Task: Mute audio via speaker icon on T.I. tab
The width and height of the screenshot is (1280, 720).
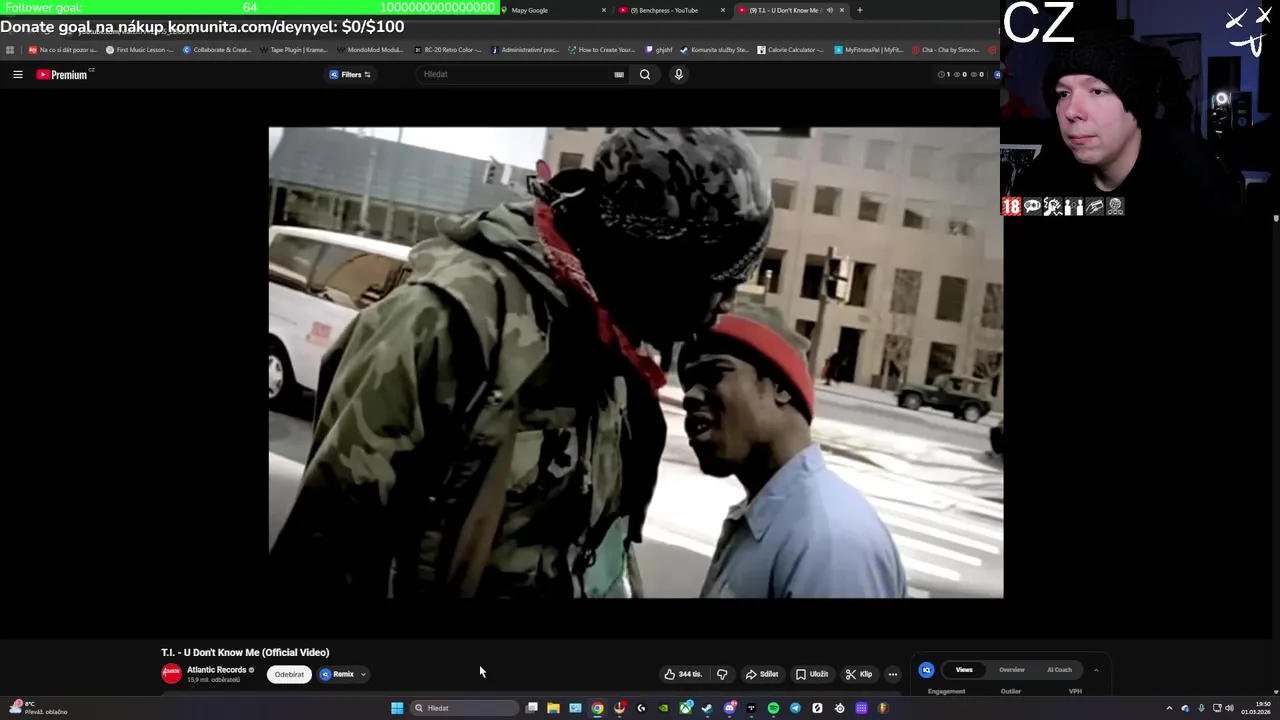Action: [829, 10]
